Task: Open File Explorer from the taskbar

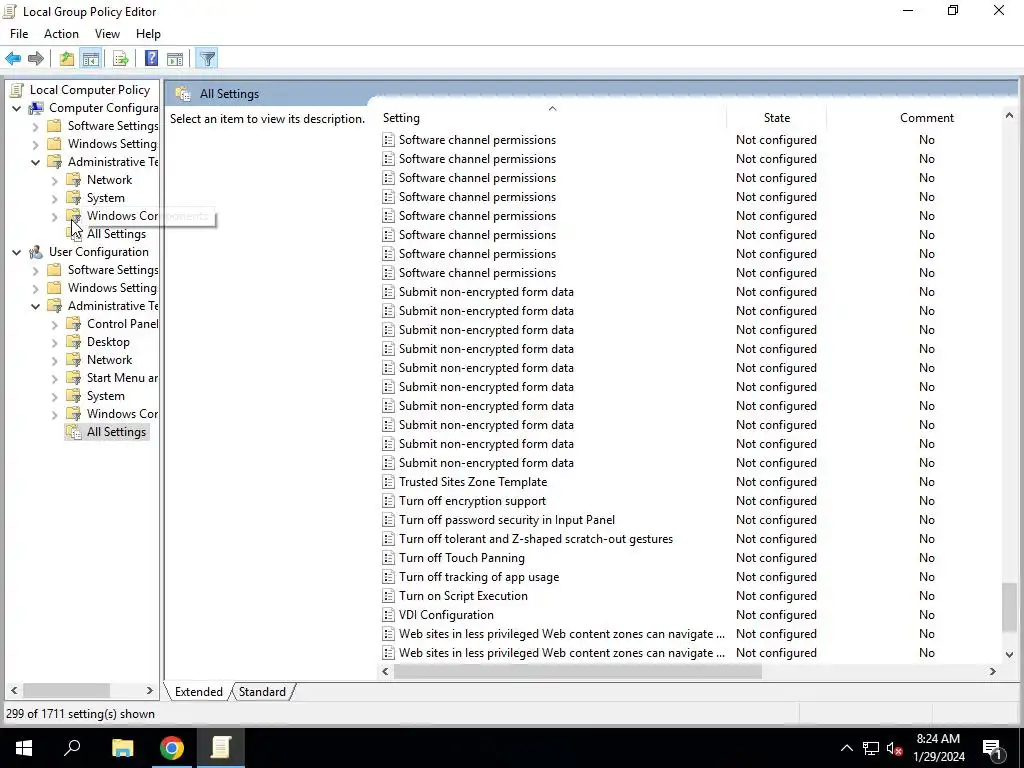Action: 122,748
